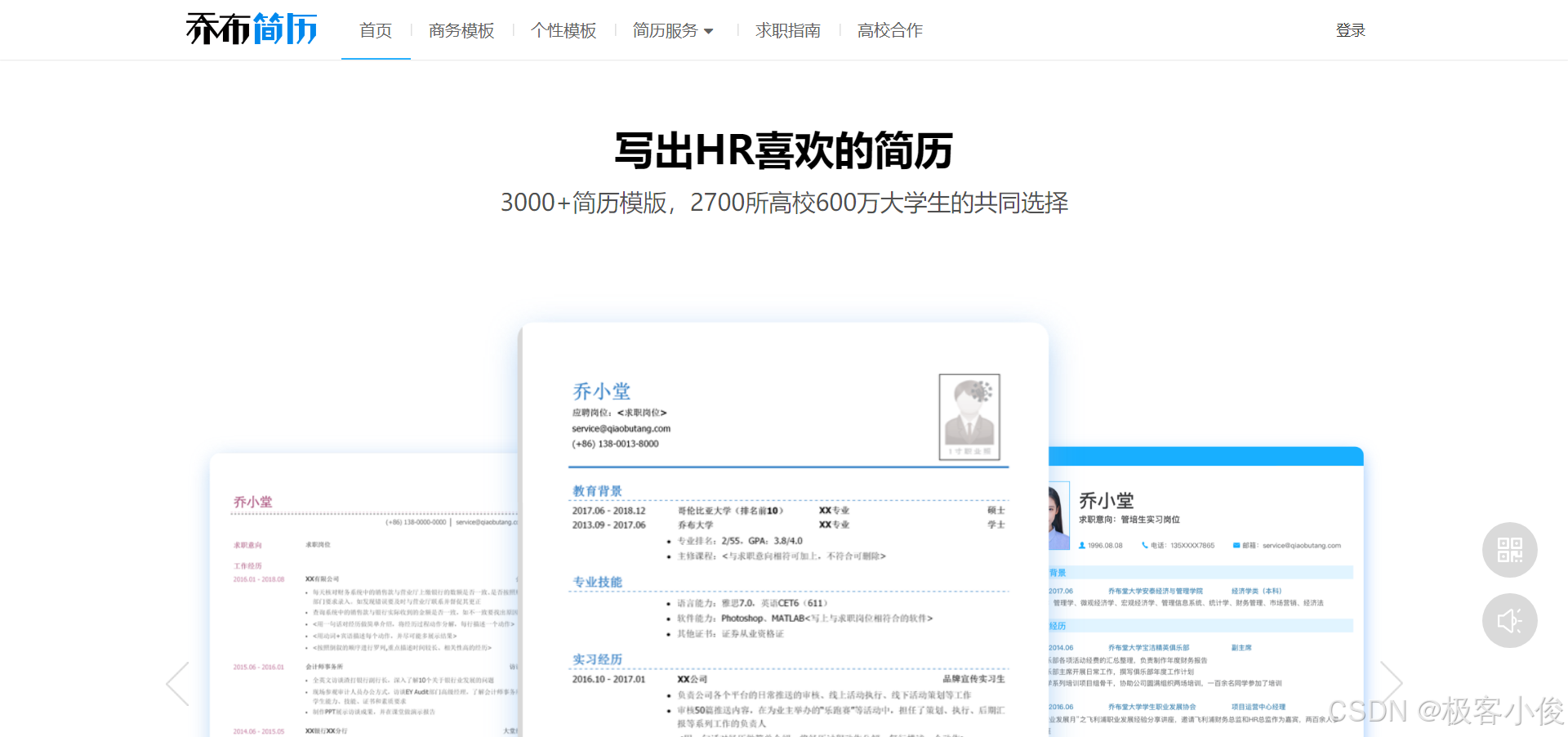Open the 个性模板 menu item
This screenshot has width=1568, height=737.
[x=563, y=30]
